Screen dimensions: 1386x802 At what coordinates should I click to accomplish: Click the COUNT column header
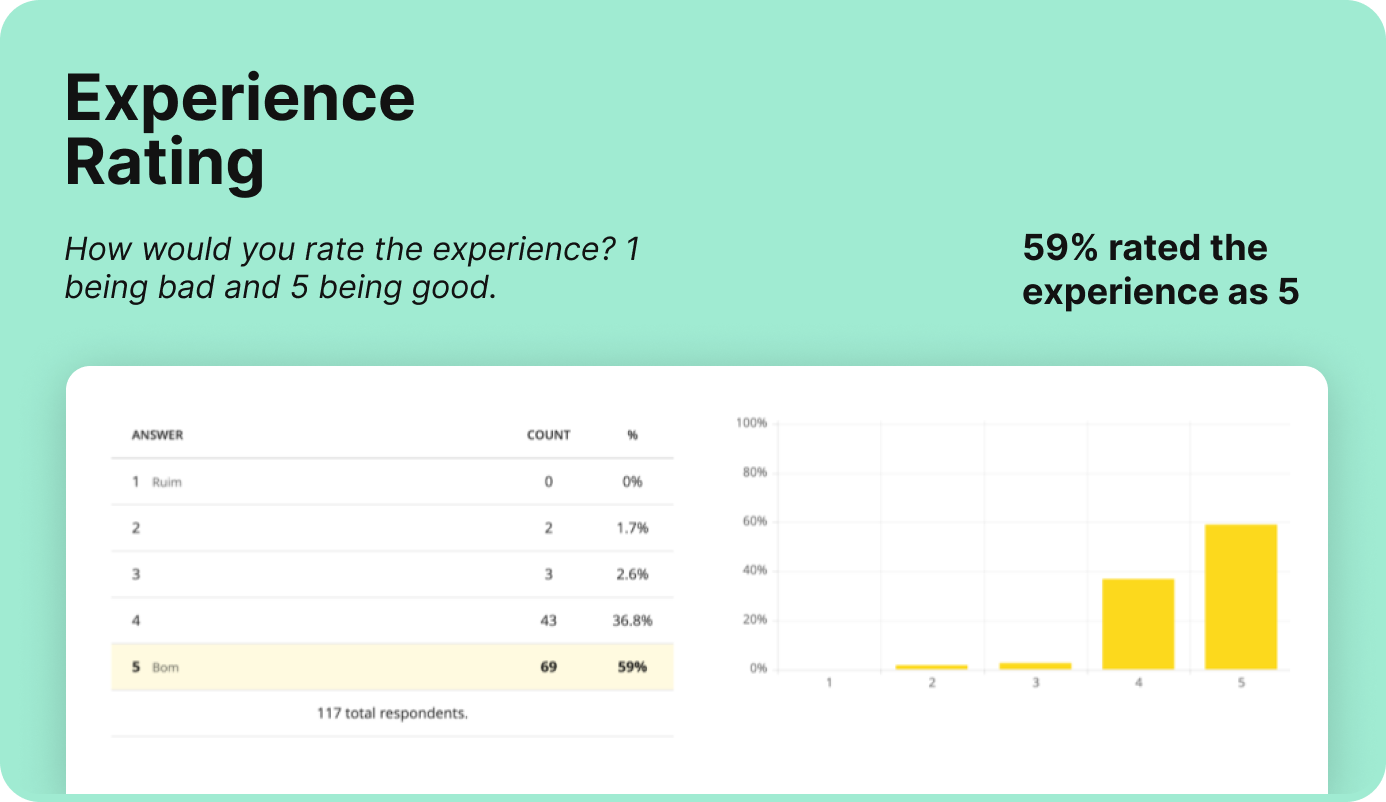click(x=548, y=435)
